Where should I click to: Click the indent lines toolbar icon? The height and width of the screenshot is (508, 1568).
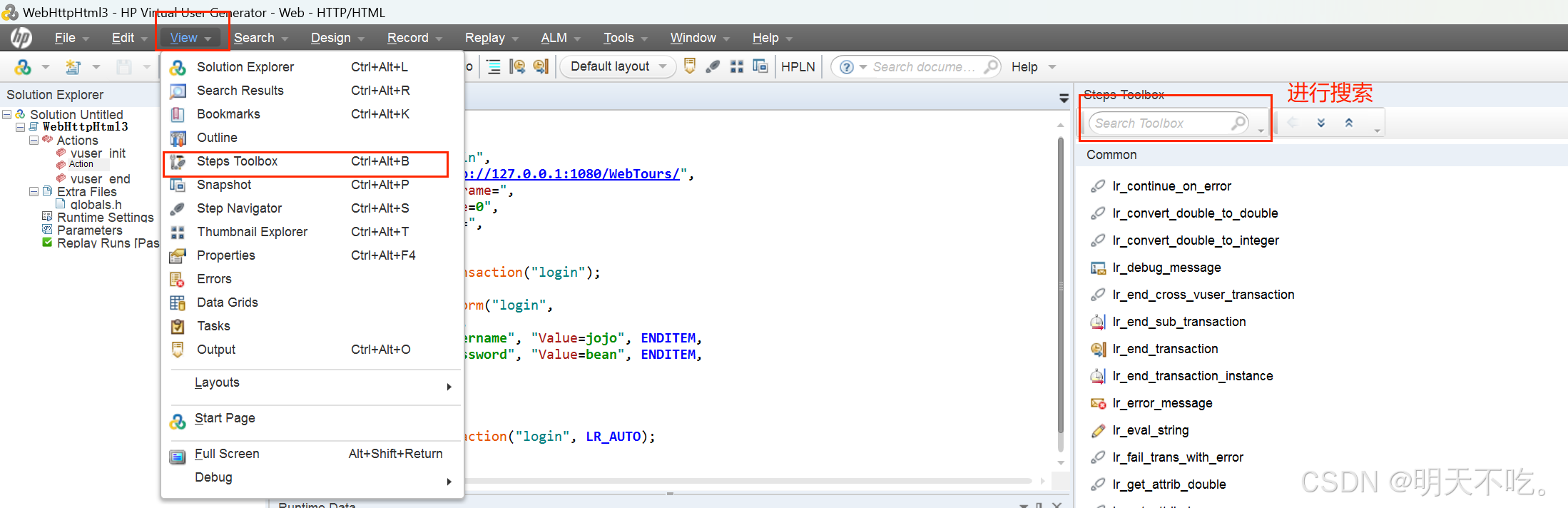pyautogui.click(x=494, y=67)
